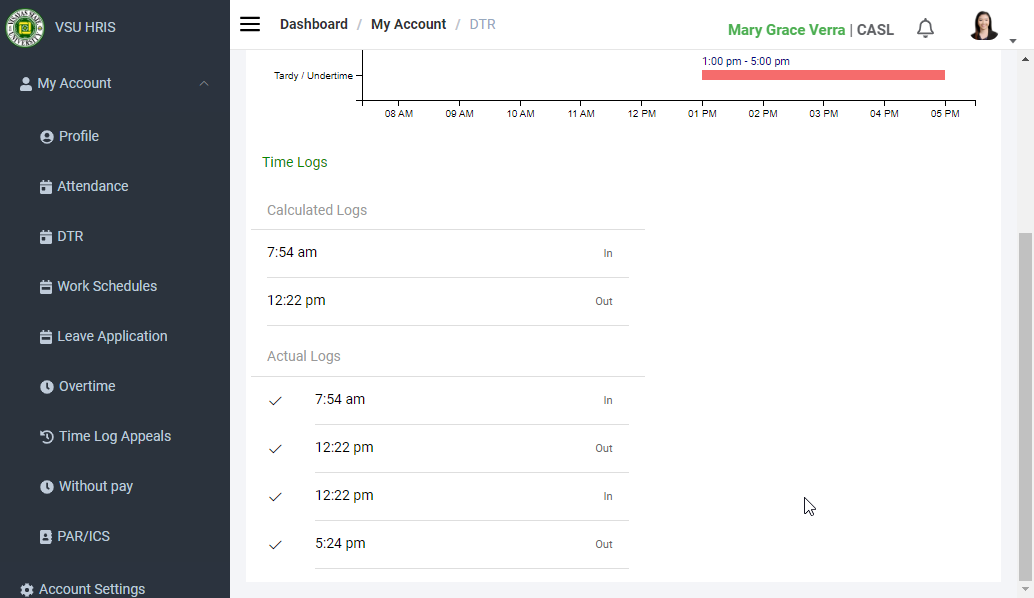Image resolution: width=1034 pixels, height=598 pixels.
Task: Click the hamburger menu icon
Action: (x=250, y=25)
